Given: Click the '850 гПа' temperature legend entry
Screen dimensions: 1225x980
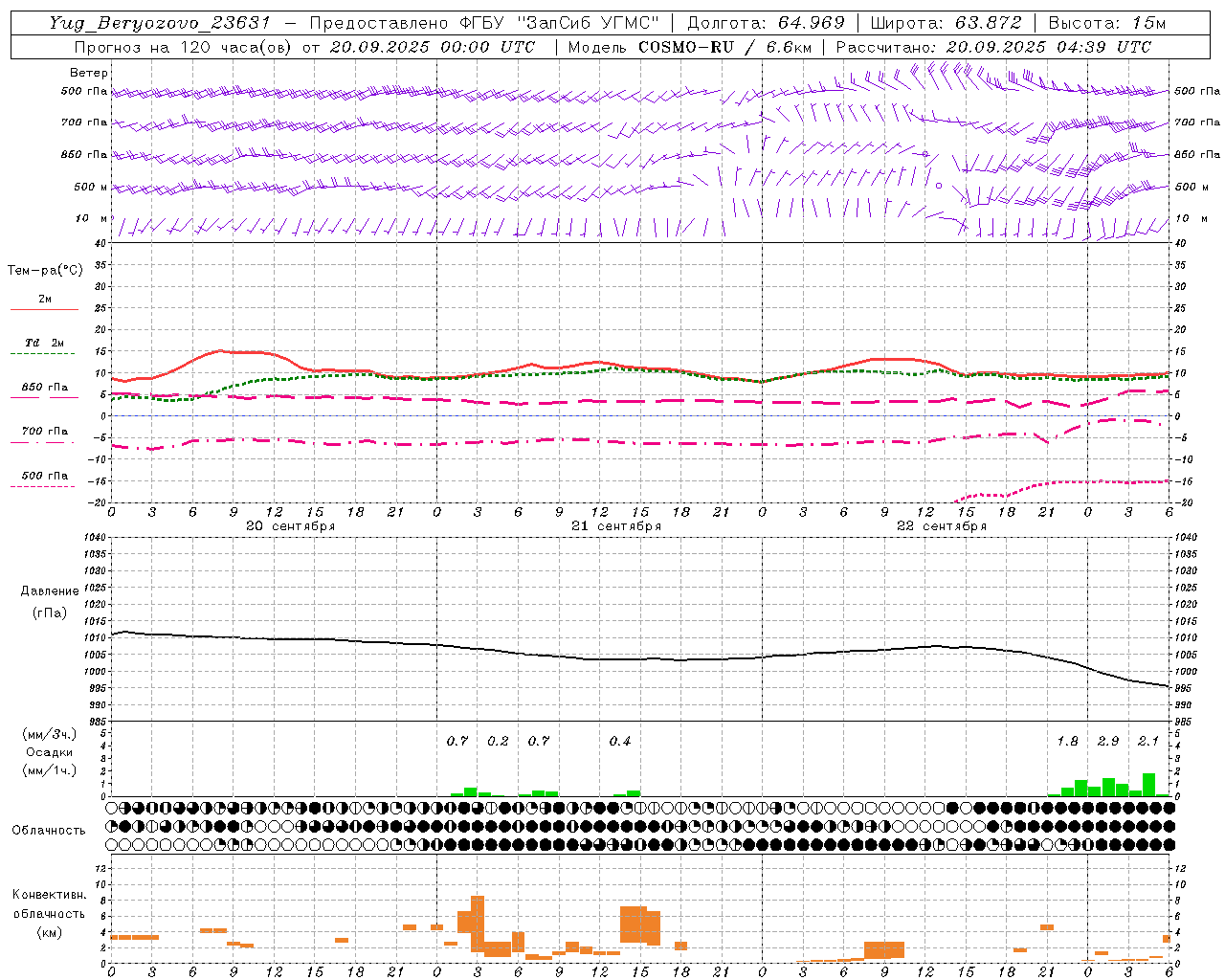Looking at the screenshot, I should 44,388.
